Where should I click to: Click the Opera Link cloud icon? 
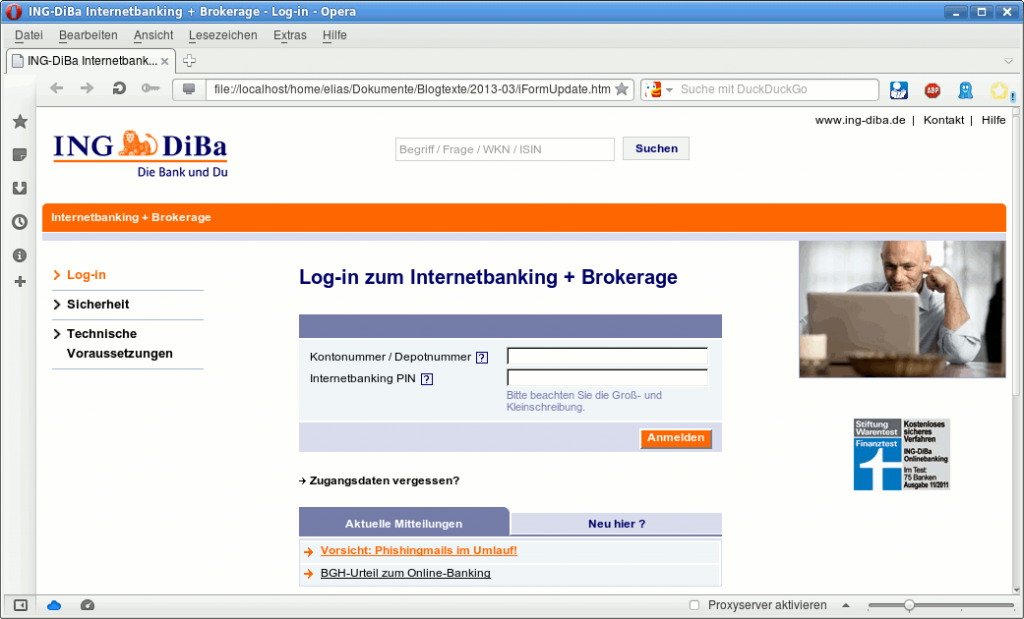tap(54, 605)
